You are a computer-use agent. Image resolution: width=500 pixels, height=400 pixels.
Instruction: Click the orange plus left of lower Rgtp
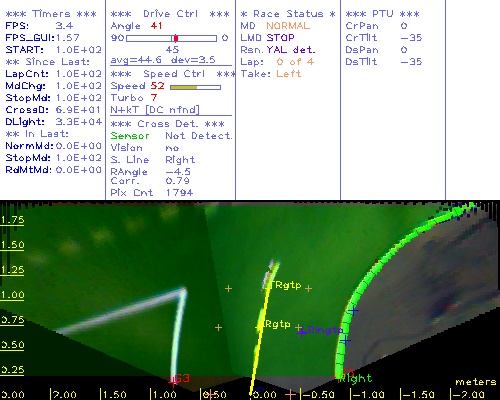pos(218,328)
